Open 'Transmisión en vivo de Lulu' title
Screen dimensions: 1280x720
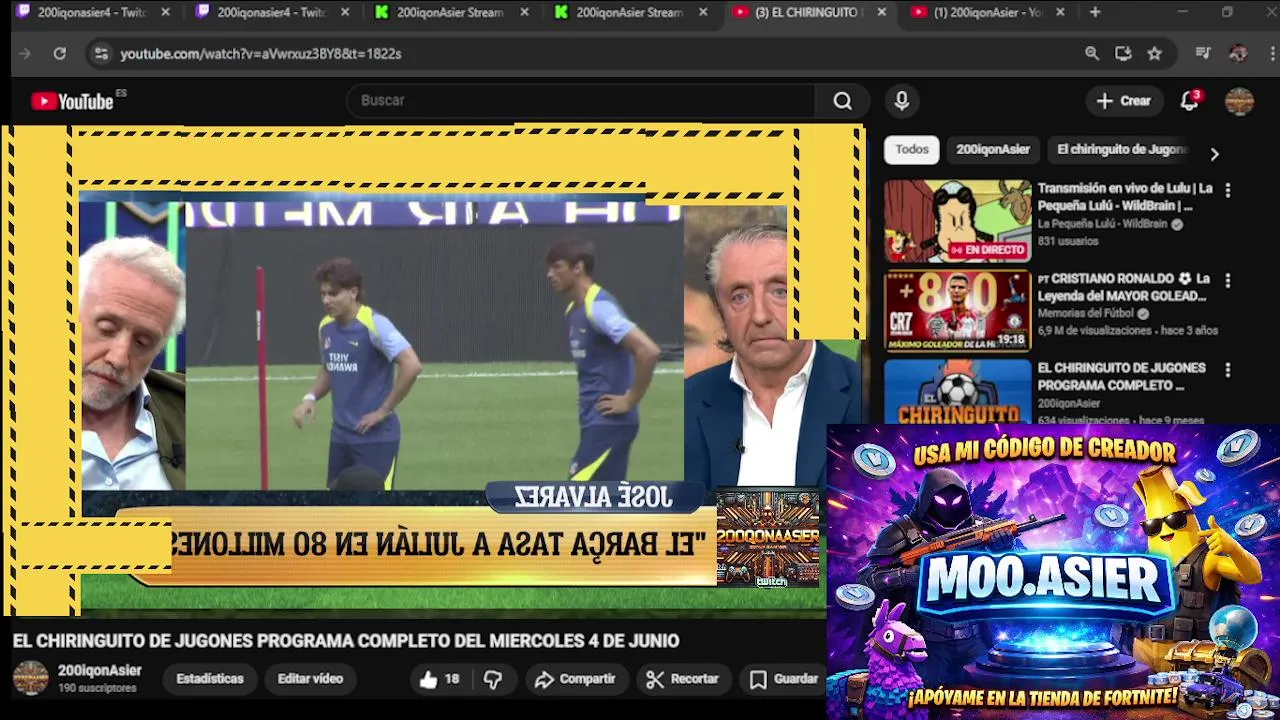[1125, 197]
